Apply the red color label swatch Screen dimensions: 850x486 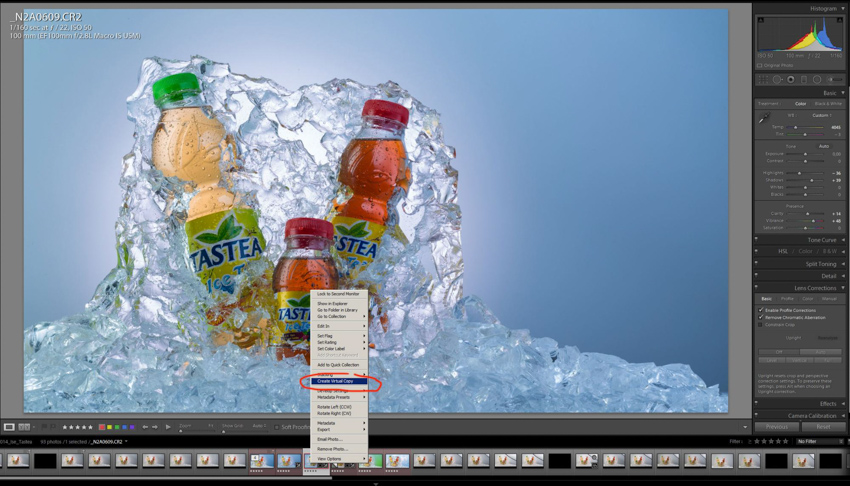101,427
